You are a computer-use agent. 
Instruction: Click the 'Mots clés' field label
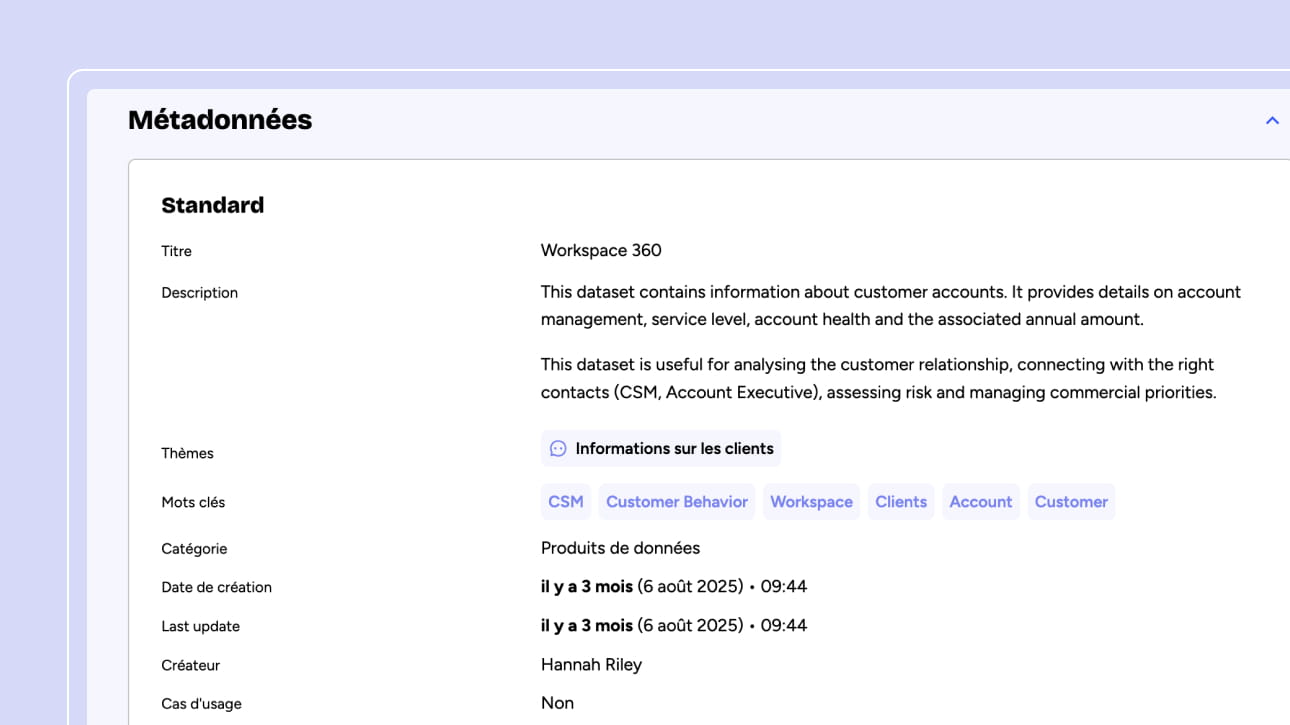click(193, 502)
